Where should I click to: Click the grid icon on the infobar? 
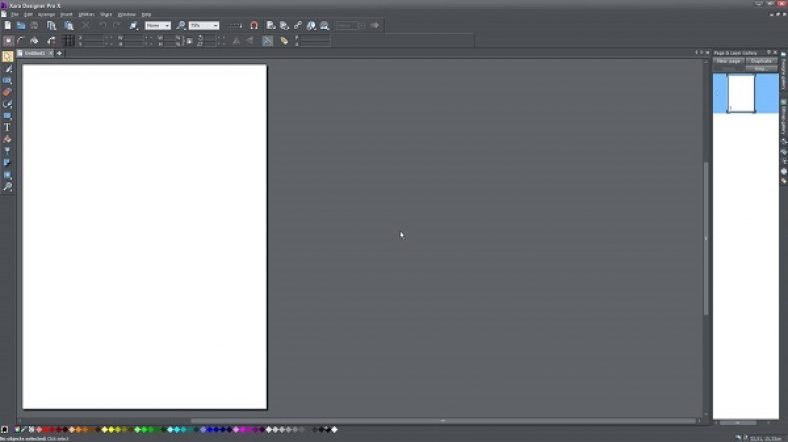coord(69,41)
